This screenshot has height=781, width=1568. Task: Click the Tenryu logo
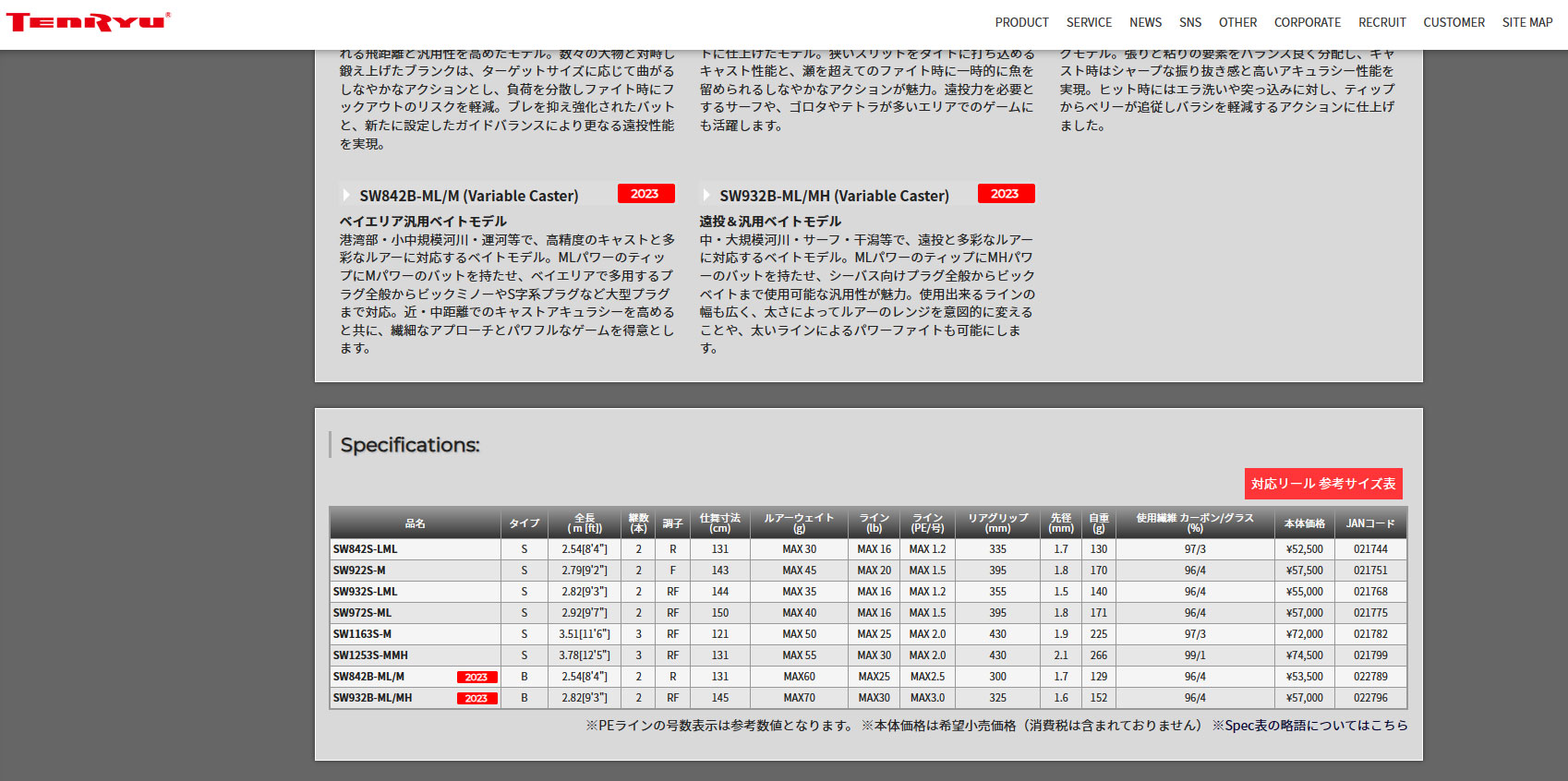pyautogui.click(x=88, y=22)
